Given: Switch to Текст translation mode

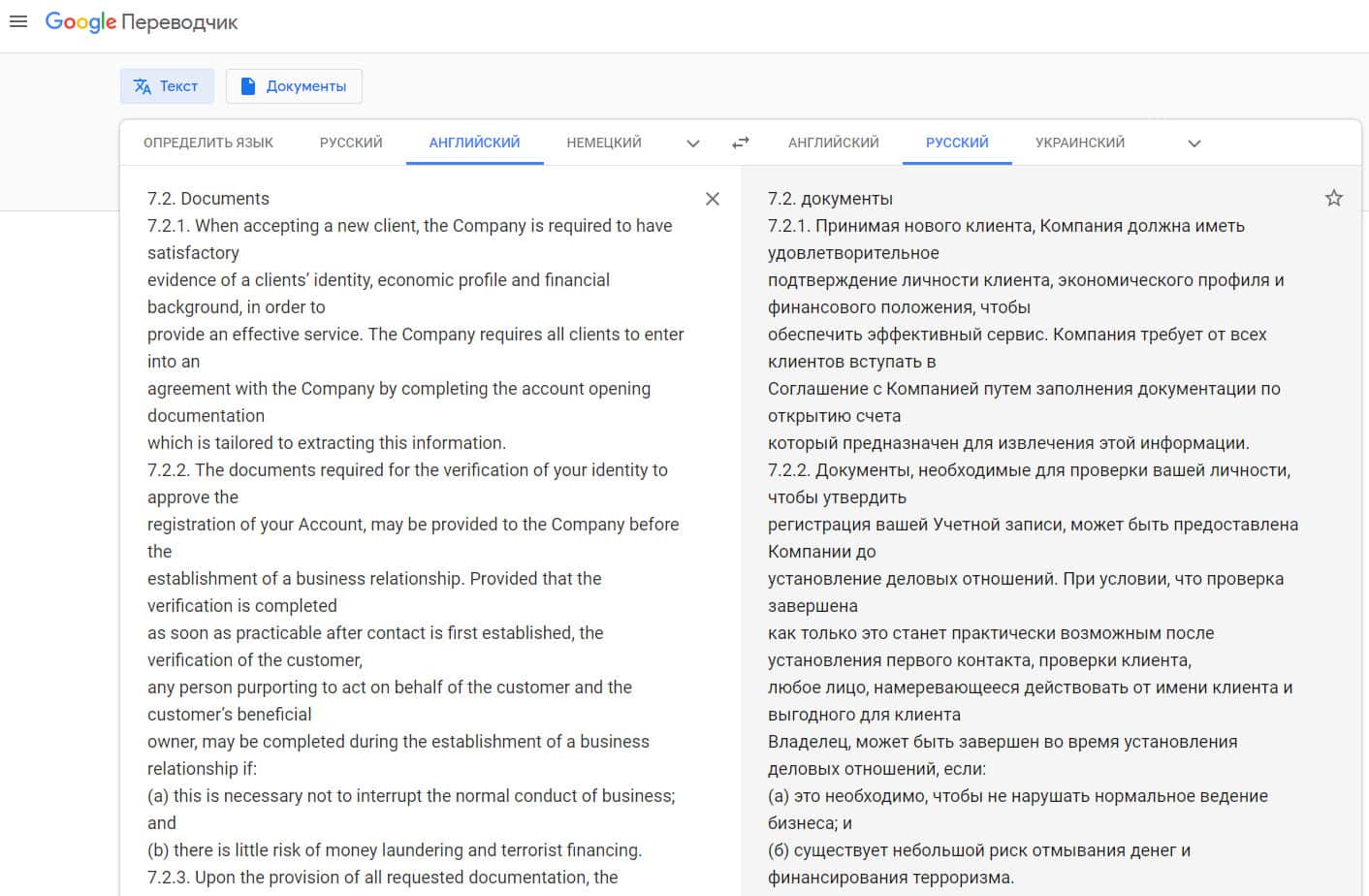Looking at the screenshot, I should click(166, 86).
